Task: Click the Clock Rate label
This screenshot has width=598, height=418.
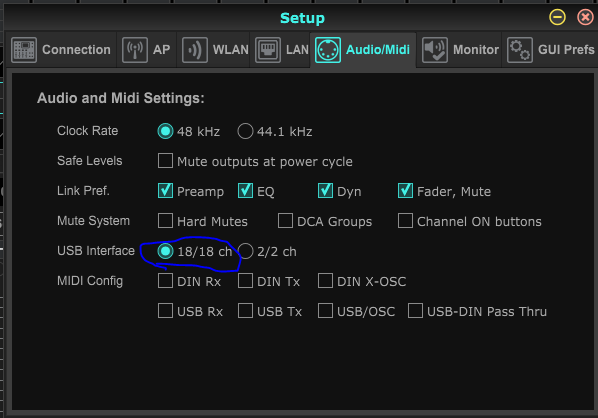Action: pos(88,131)
